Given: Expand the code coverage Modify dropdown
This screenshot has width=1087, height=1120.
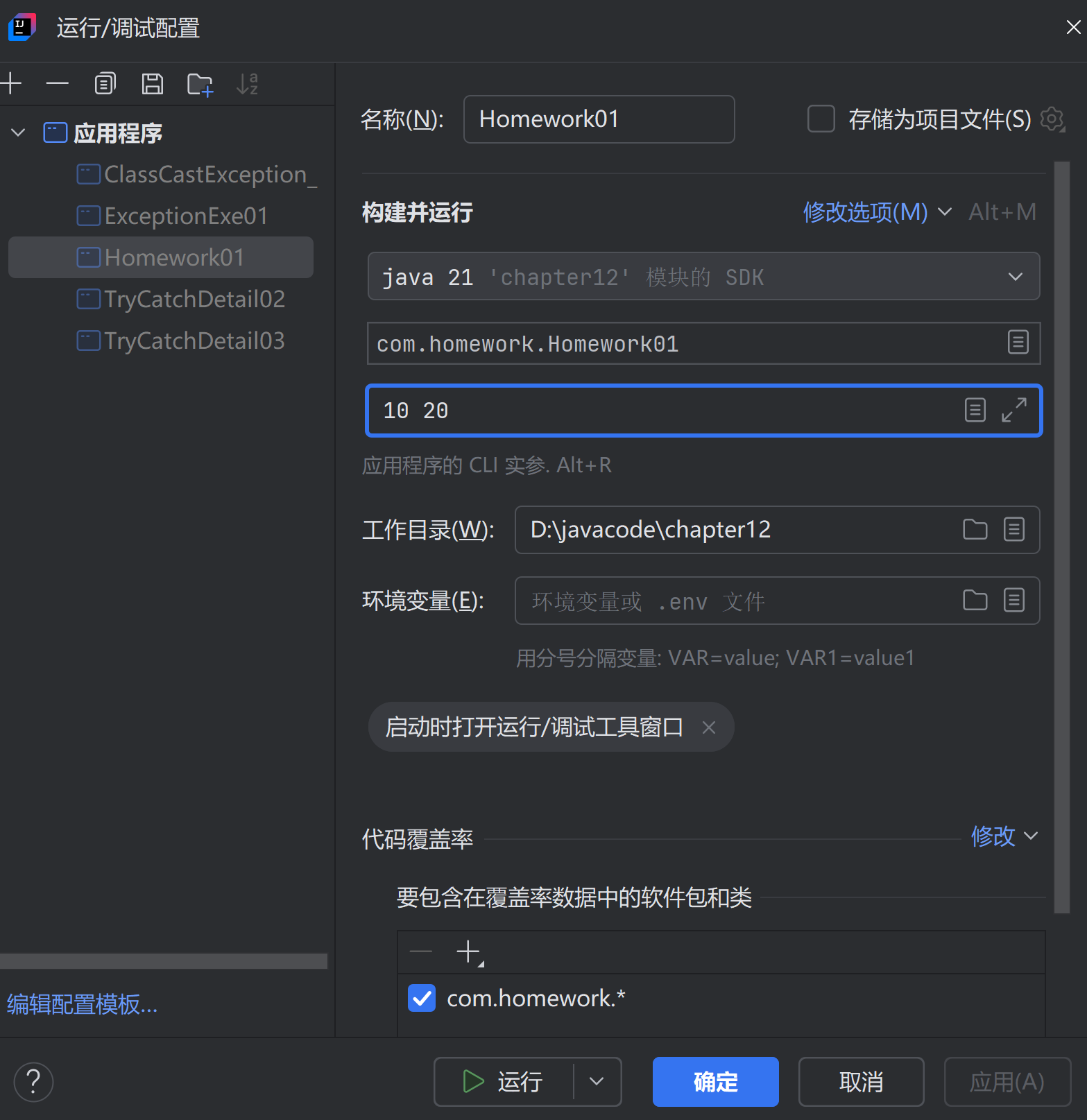Looking at the screenshot, I should click(x=1004, y=836).
